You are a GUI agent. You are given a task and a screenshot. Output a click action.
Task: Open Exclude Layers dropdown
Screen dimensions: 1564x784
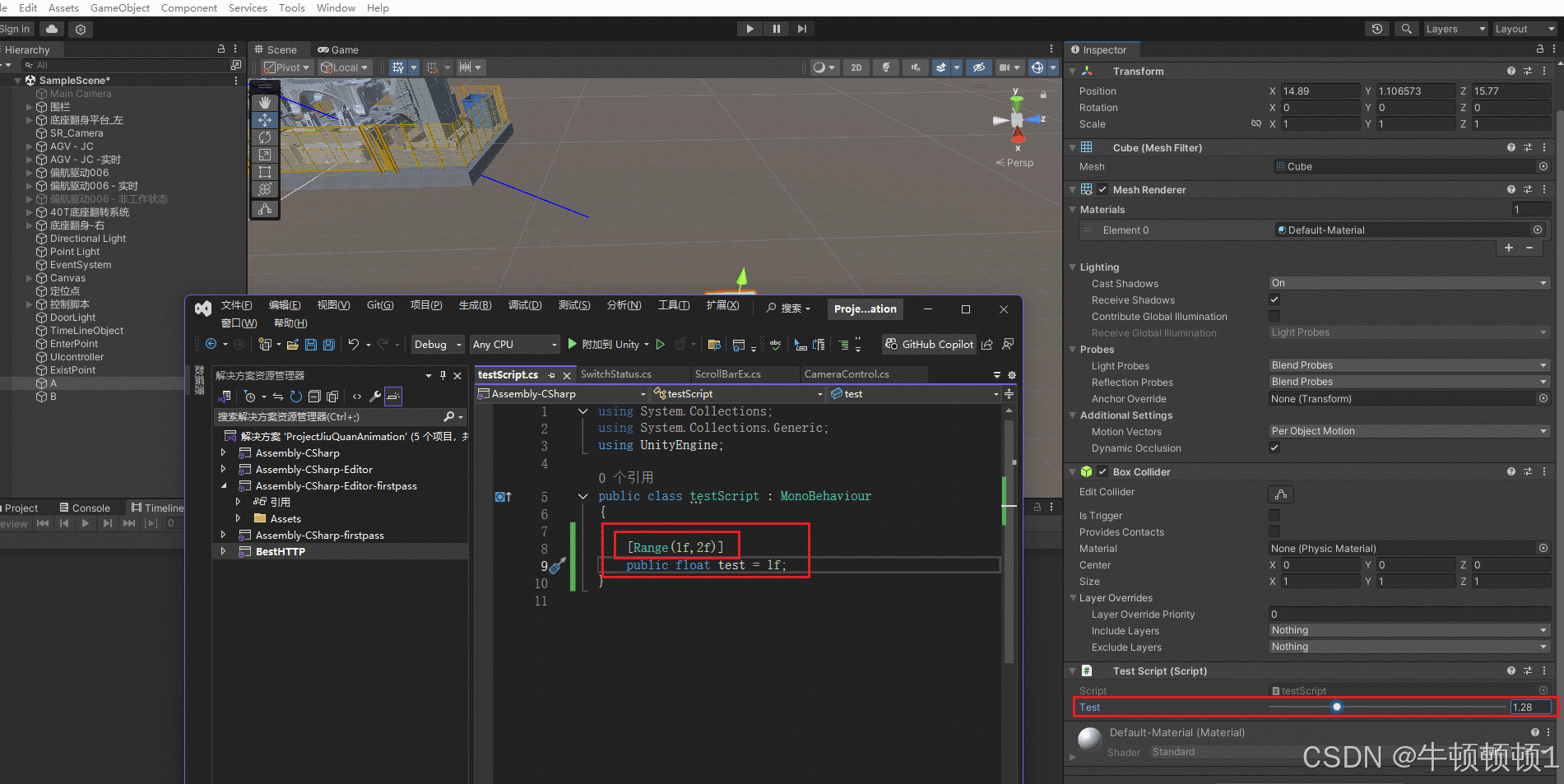click(1409, 647)
